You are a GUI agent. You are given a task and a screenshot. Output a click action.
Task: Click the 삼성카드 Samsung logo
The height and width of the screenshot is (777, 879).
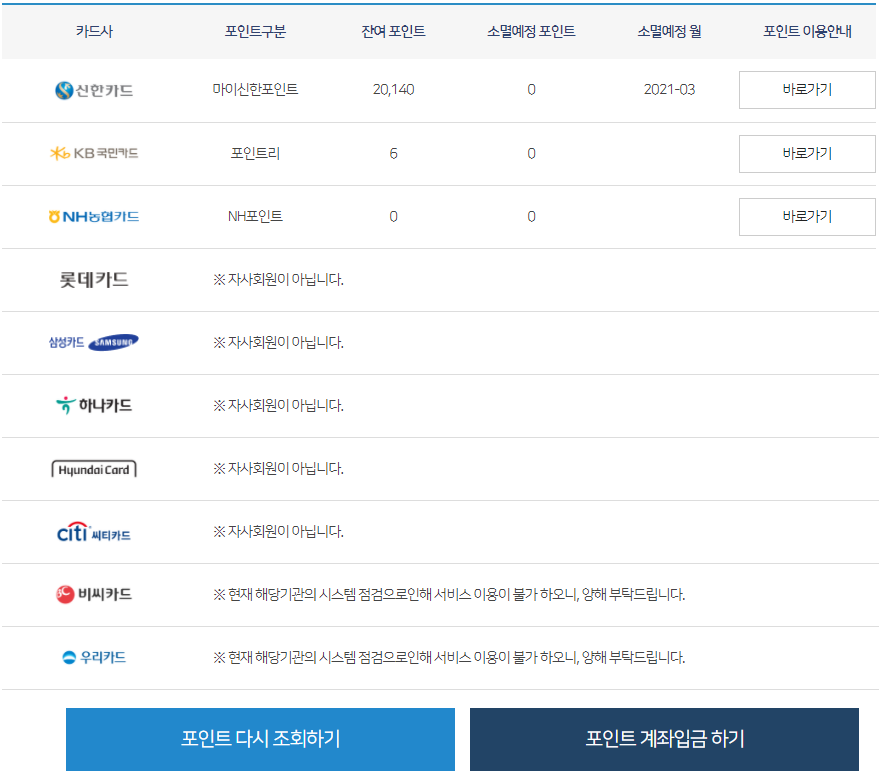pos(94,342)
